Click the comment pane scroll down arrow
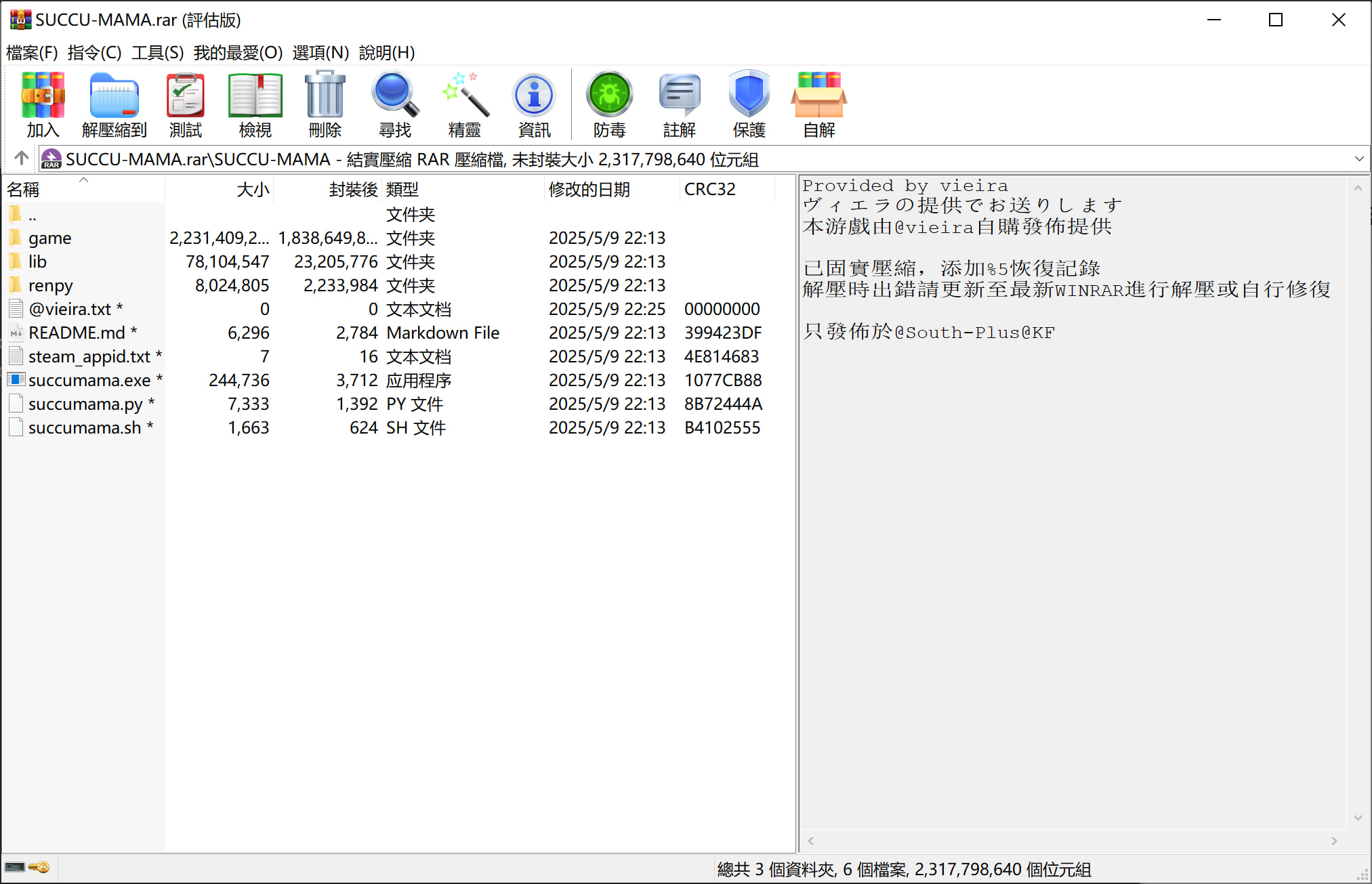Screen dimensions: 1372x884 click(x=1358, y=818)
